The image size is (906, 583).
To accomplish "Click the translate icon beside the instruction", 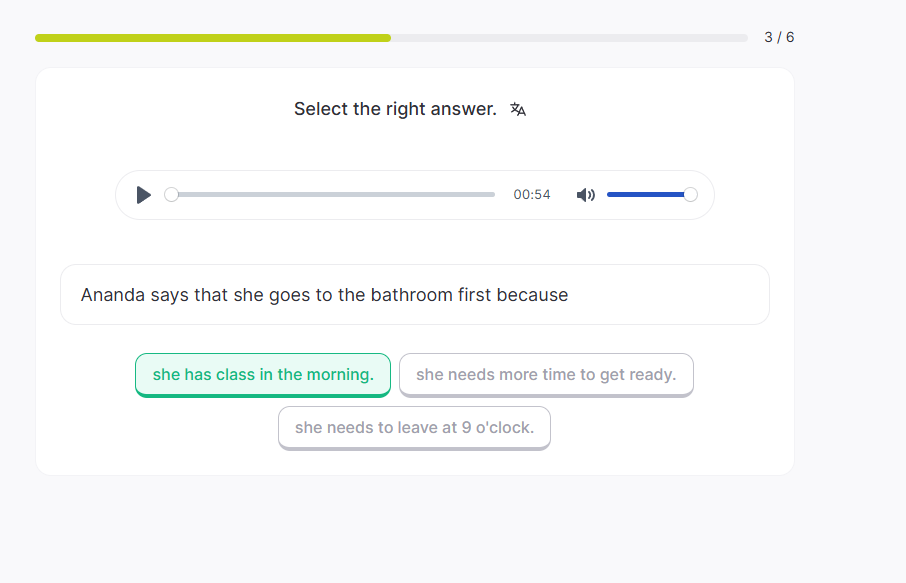I will [x=518, y=109].
